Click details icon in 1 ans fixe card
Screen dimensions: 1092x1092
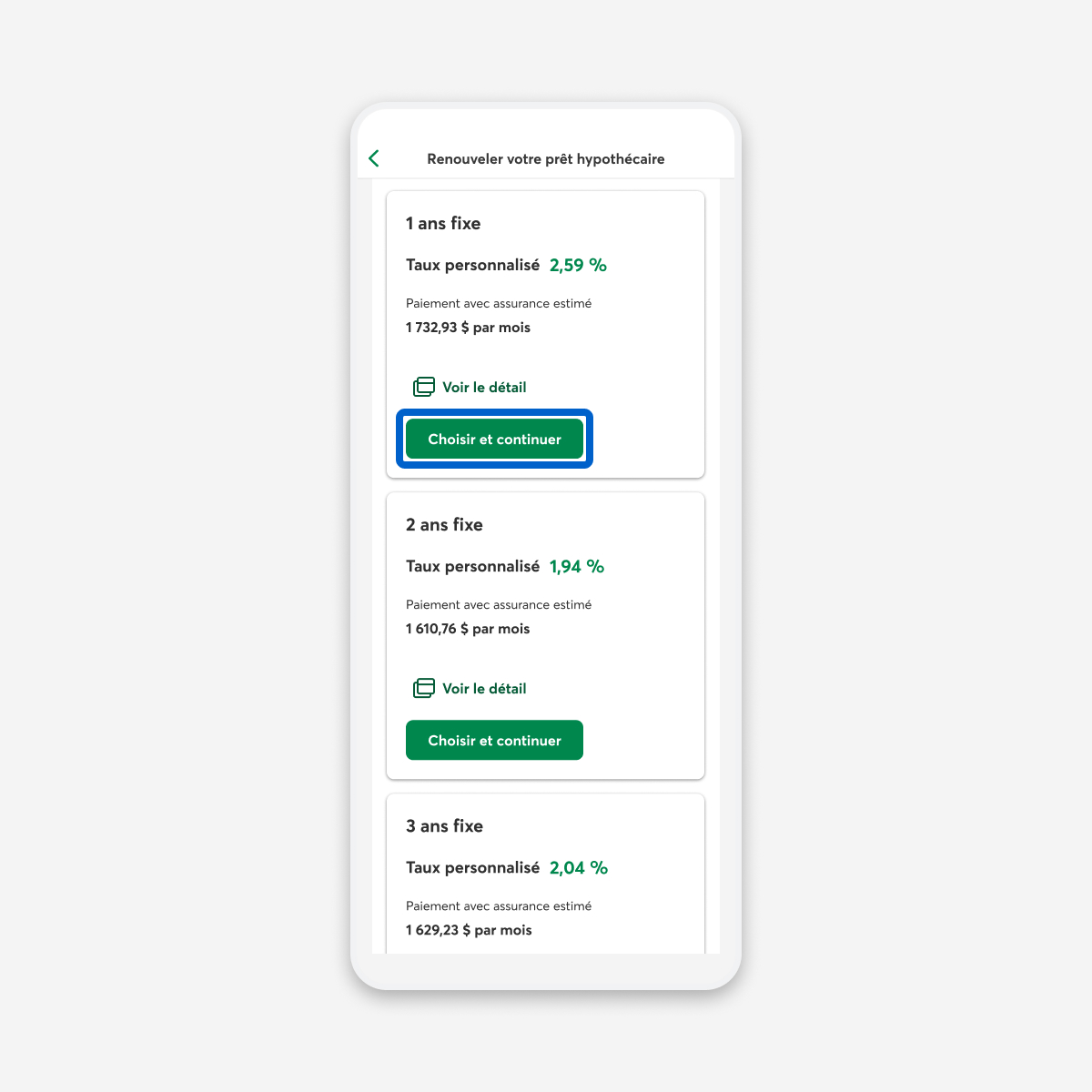click(424, 387)
